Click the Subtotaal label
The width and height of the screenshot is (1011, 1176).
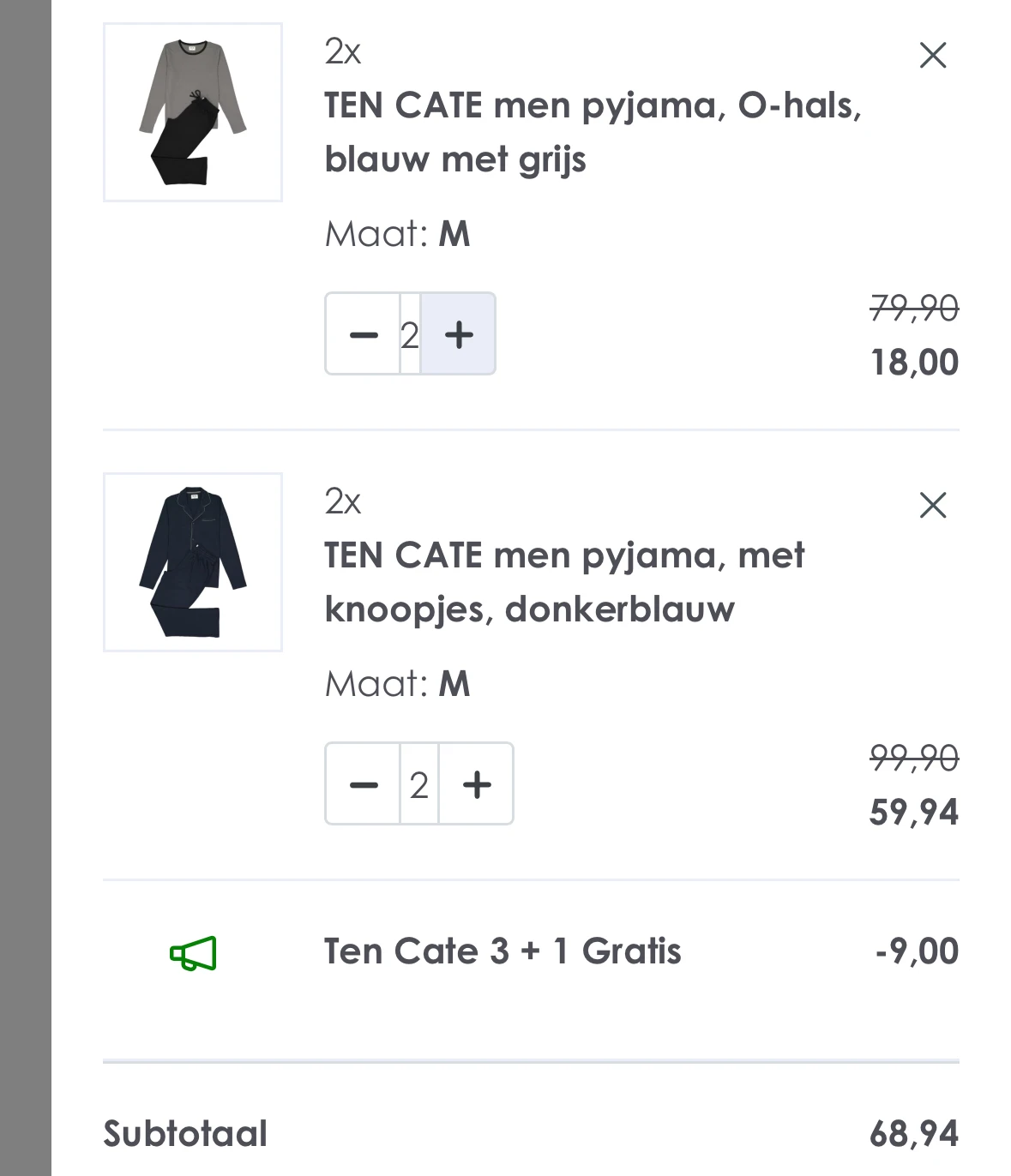click(185, 1133)
